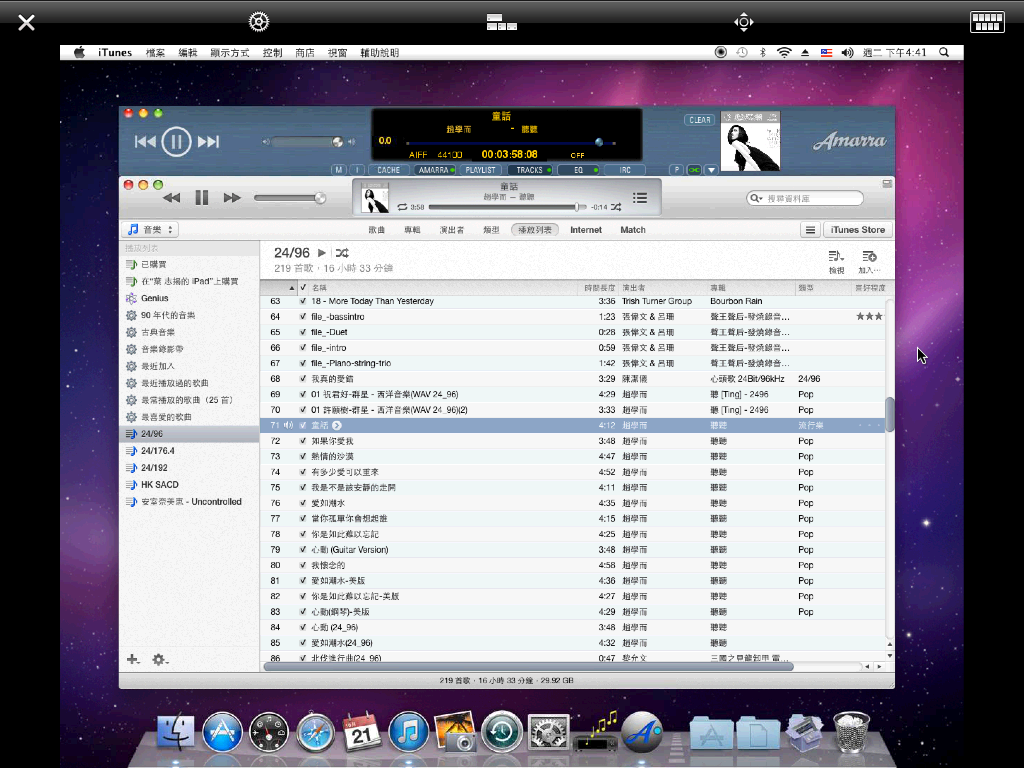
Task: Toggle the Amarra PLAYLIST button
Action: pos(481,170)
